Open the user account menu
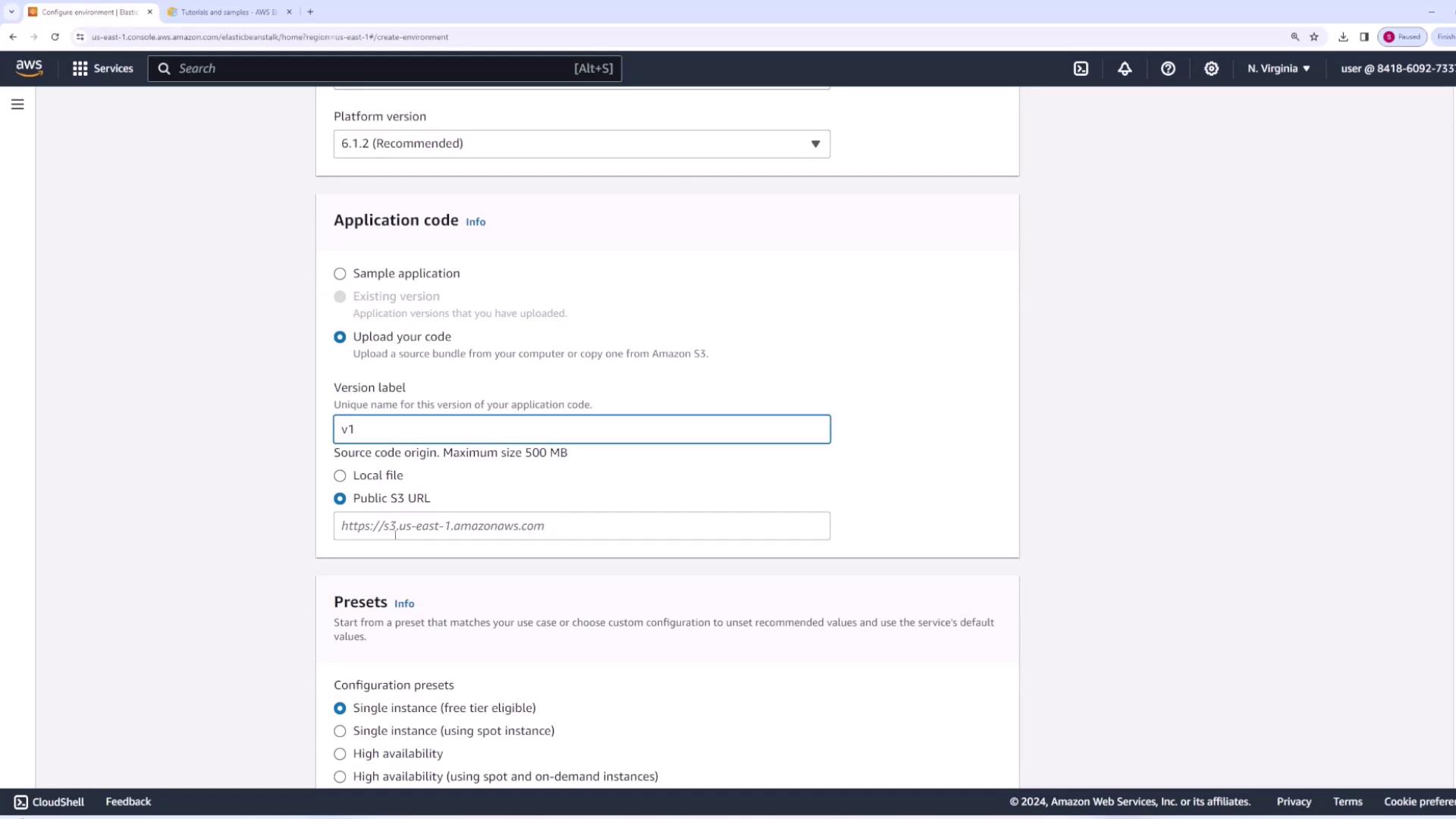The image size is (1456, 819). click(x=1395, y=68)
